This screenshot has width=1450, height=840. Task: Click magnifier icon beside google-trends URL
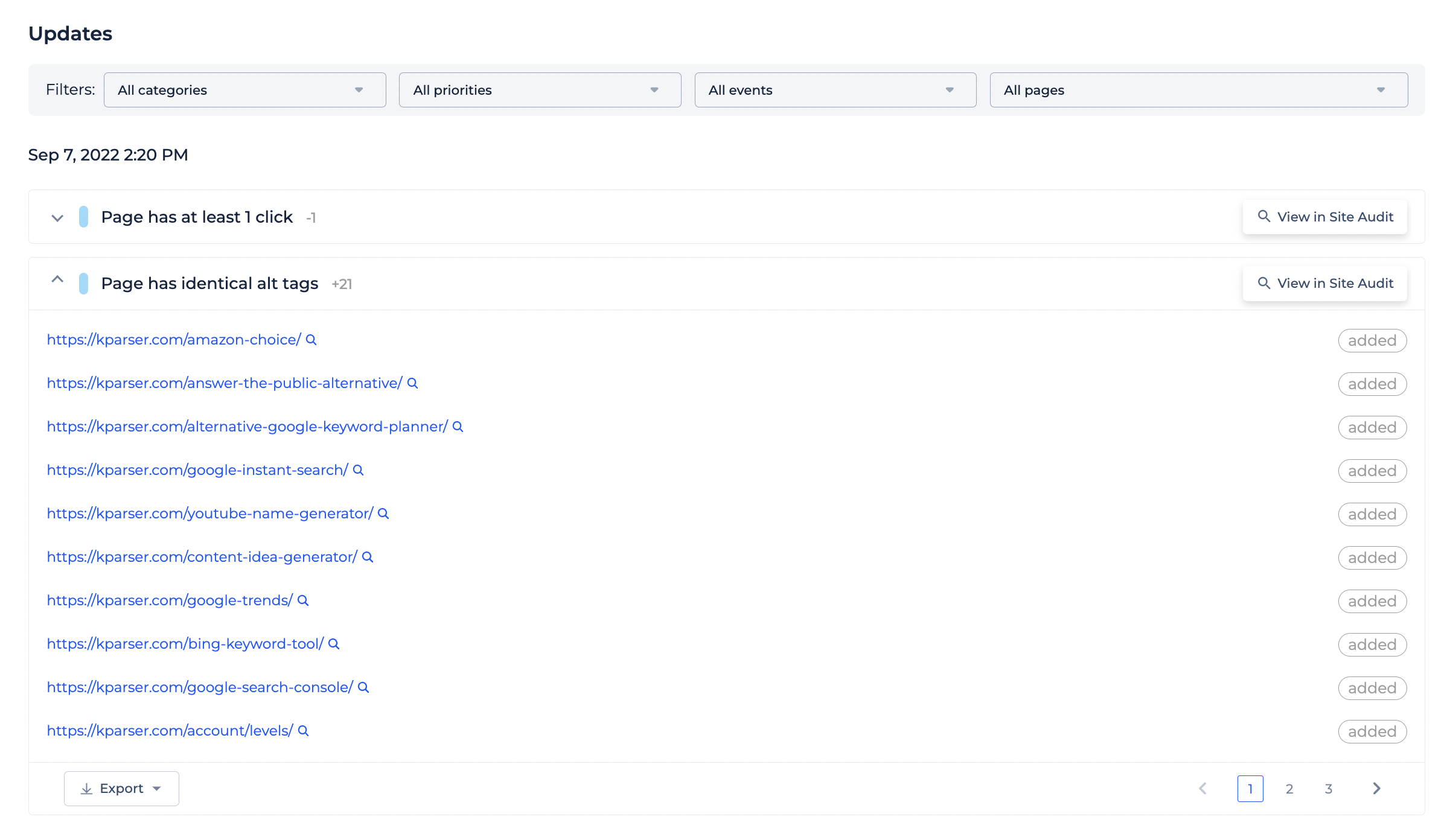(303, 600)
